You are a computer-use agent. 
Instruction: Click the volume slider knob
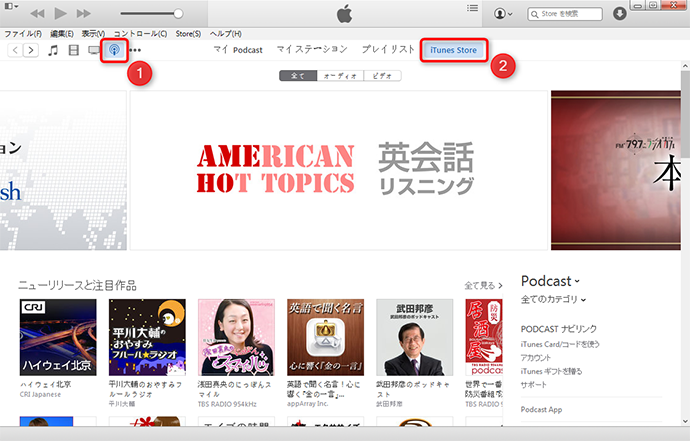coord(178,14)
